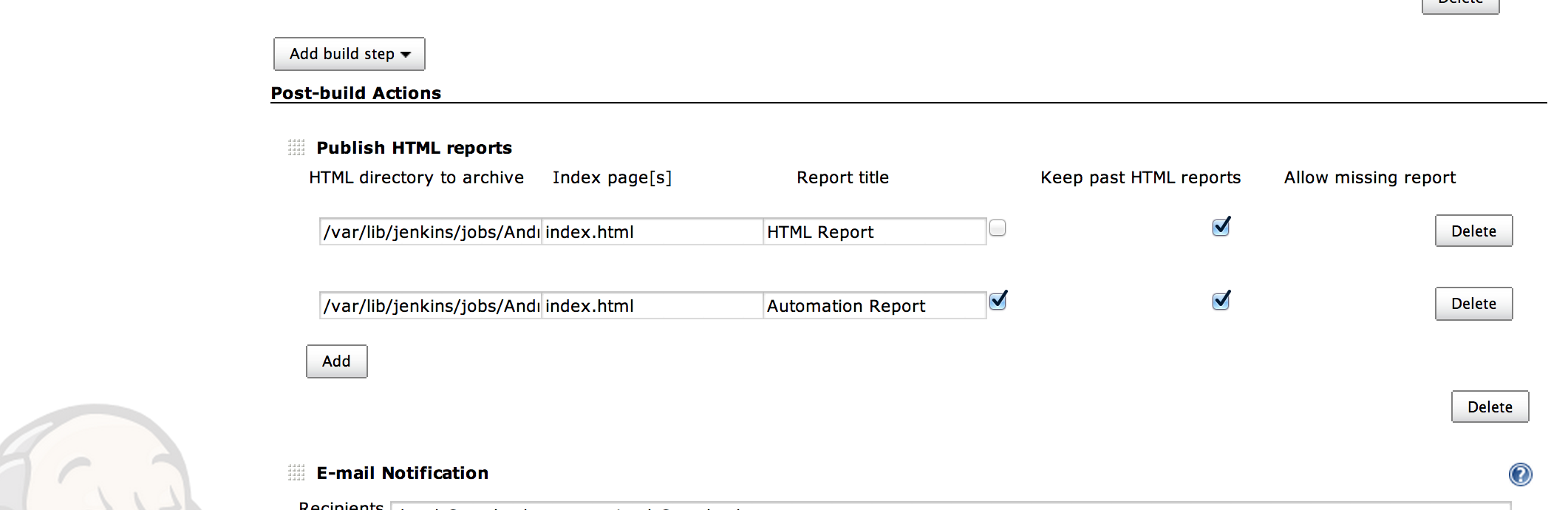Click index page field in HTML Report row
1568x510 pixels.
point(652,232)
